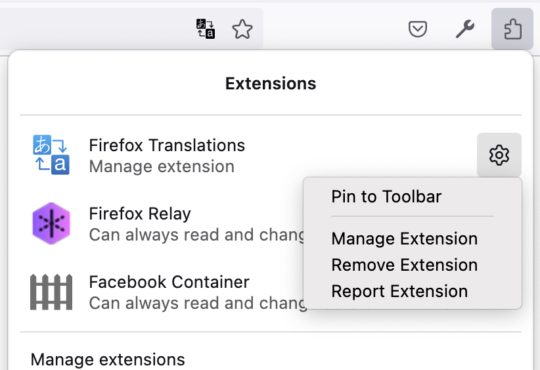
Task: Open Firefox Translations gear settings menu
Action: point(499,155)
